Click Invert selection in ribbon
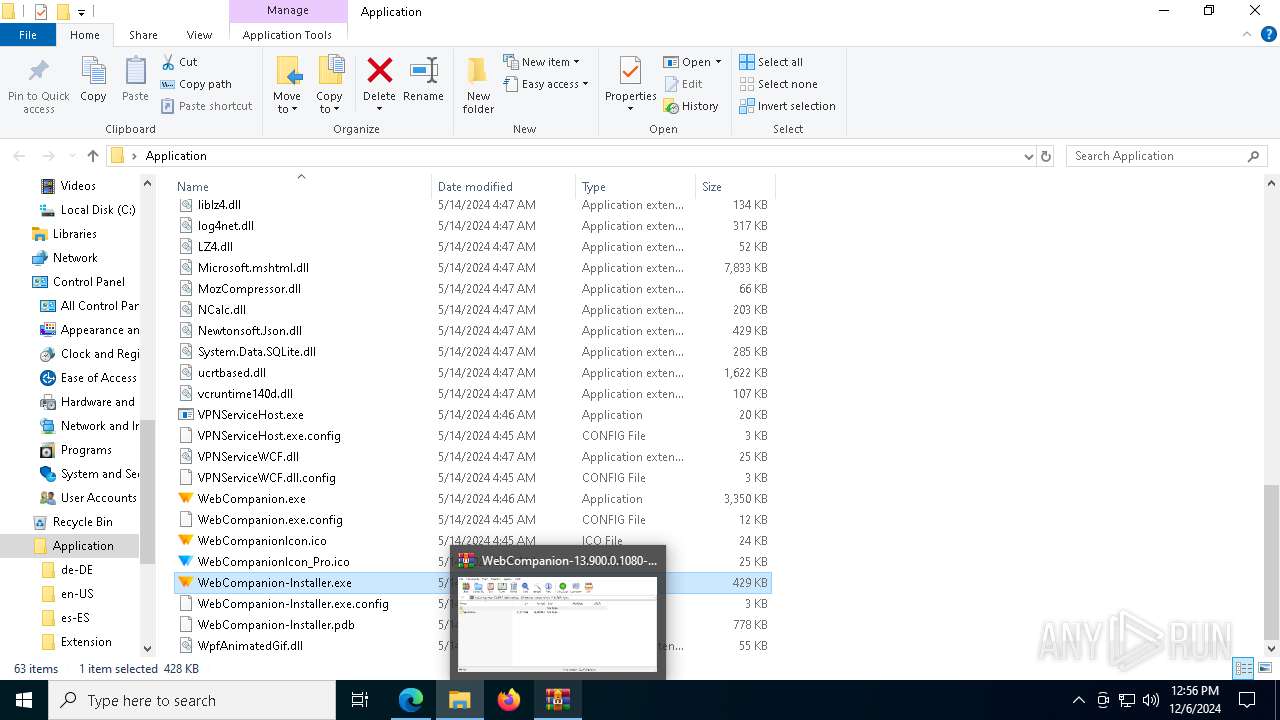1280x720 pixels. [x=787, y=106]
